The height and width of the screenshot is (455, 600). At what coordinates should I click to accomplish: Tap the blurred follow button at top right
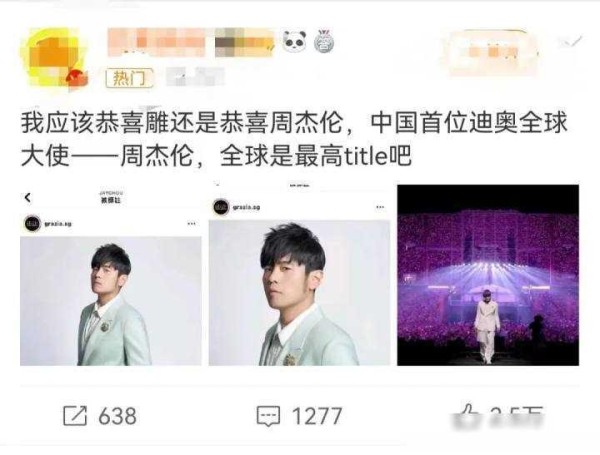coord(494,52)
